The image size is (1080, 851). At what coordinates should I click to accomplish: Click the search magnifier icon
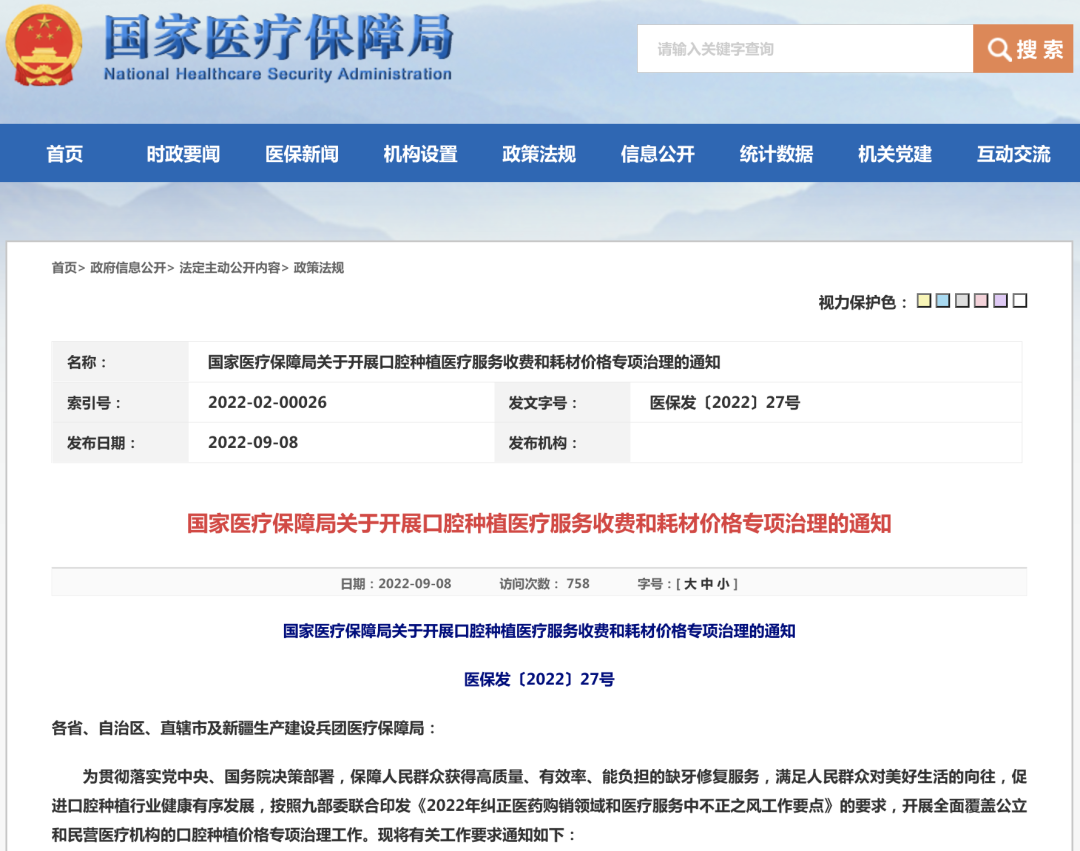pyautogui.click(x=998, y=48)
